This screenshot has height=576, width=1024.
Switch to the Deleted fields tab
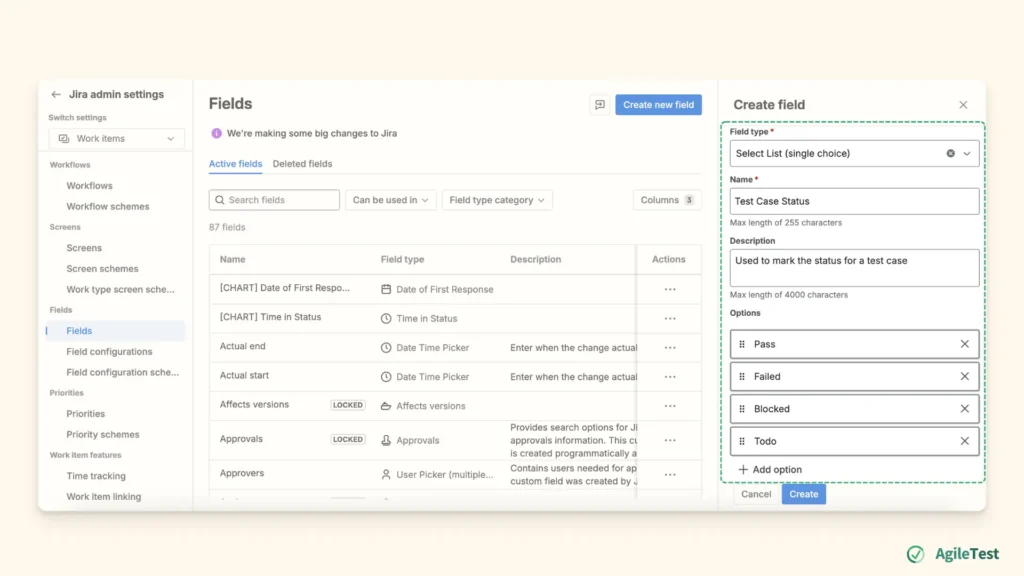[302, 164]
